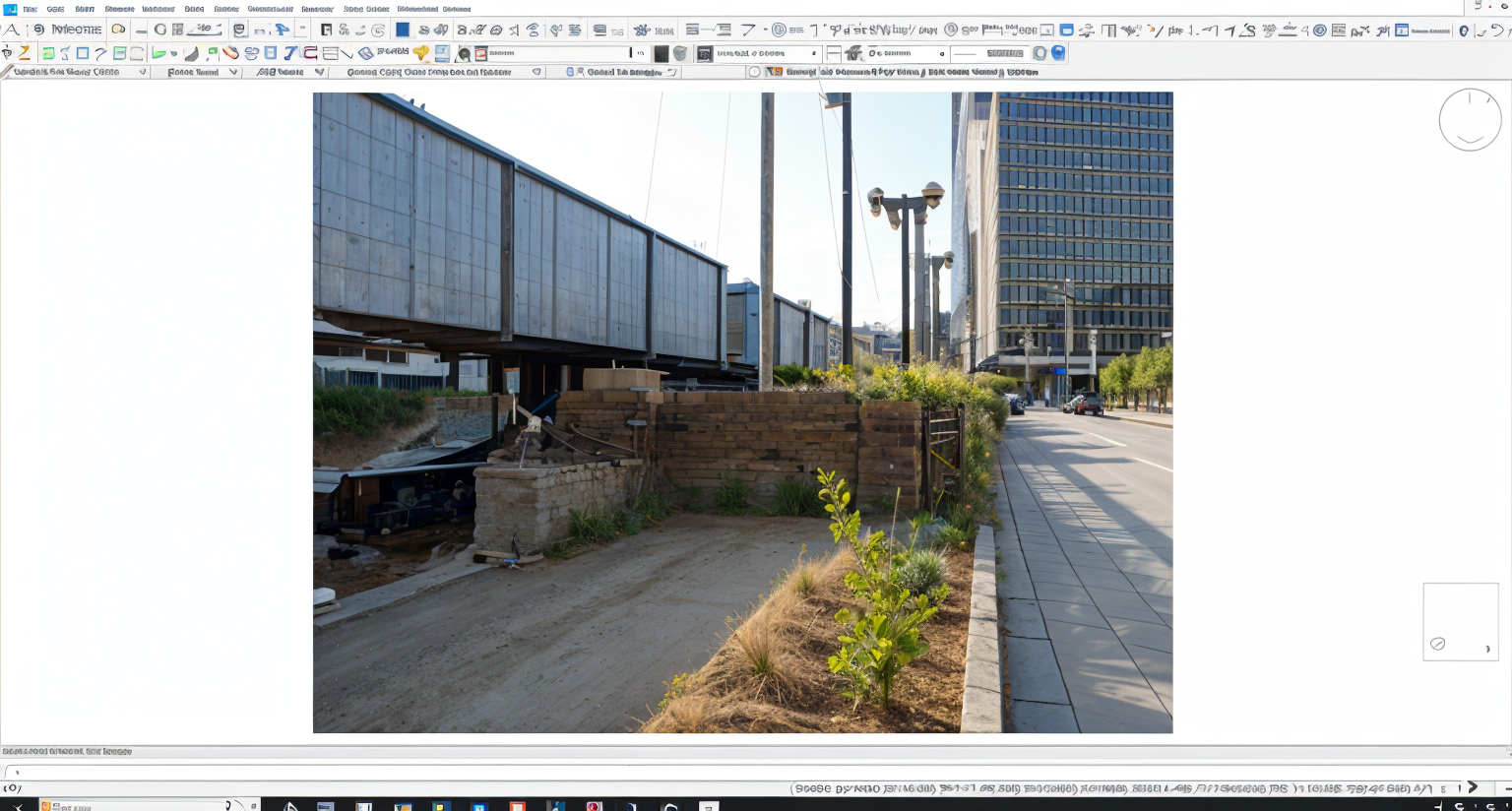Click the street photograph in the drawing area
The height and width of the screenshot is (811, 1512).
pyautogui.click(x=742, y=412)
